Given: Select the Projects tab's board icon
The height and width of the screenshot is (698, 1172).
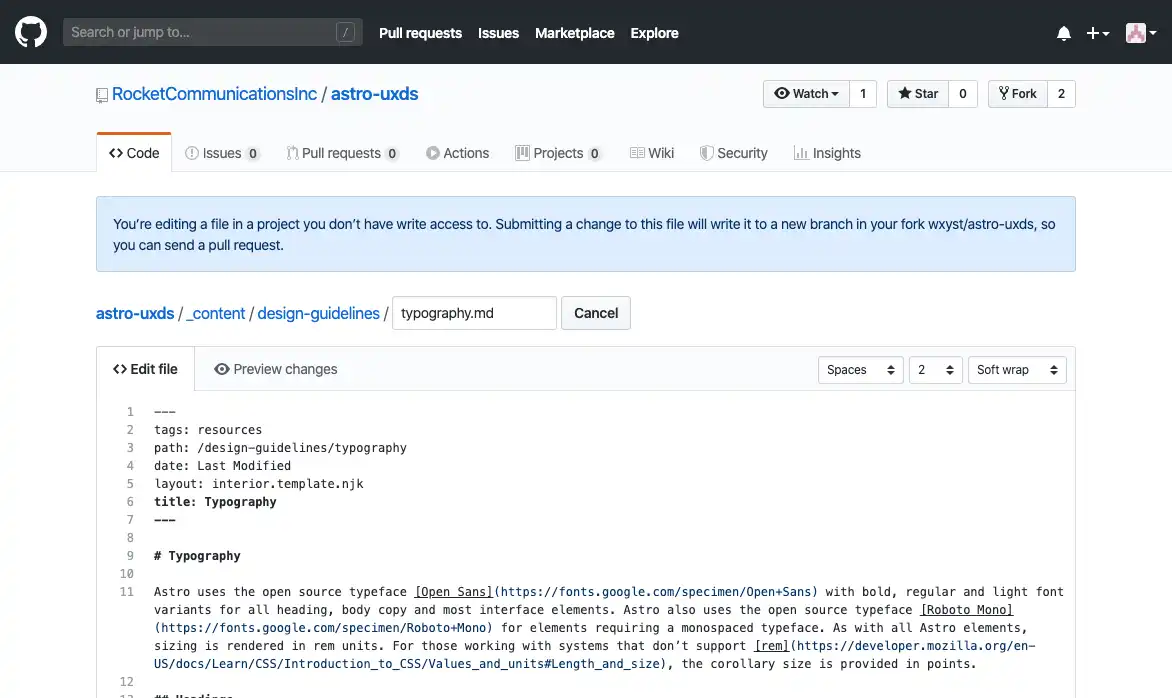Looking at the screenshot, I should point(522,152).
